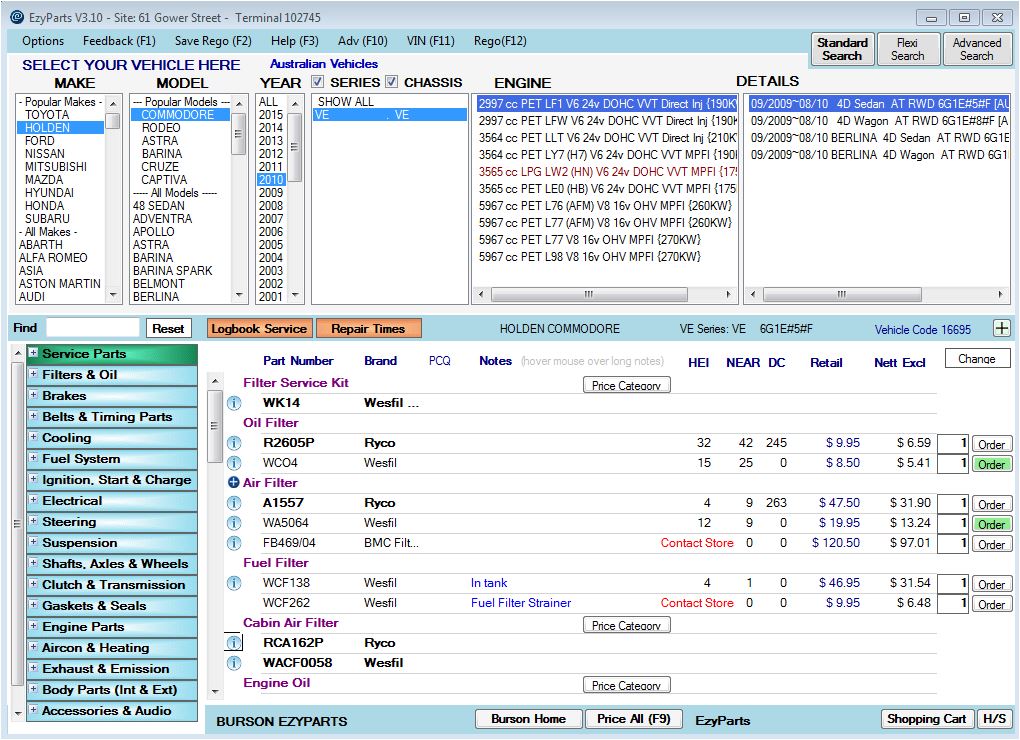The image size is (1020, 740).
Task: Open the Options menu
Action: (x=43, y=41)
